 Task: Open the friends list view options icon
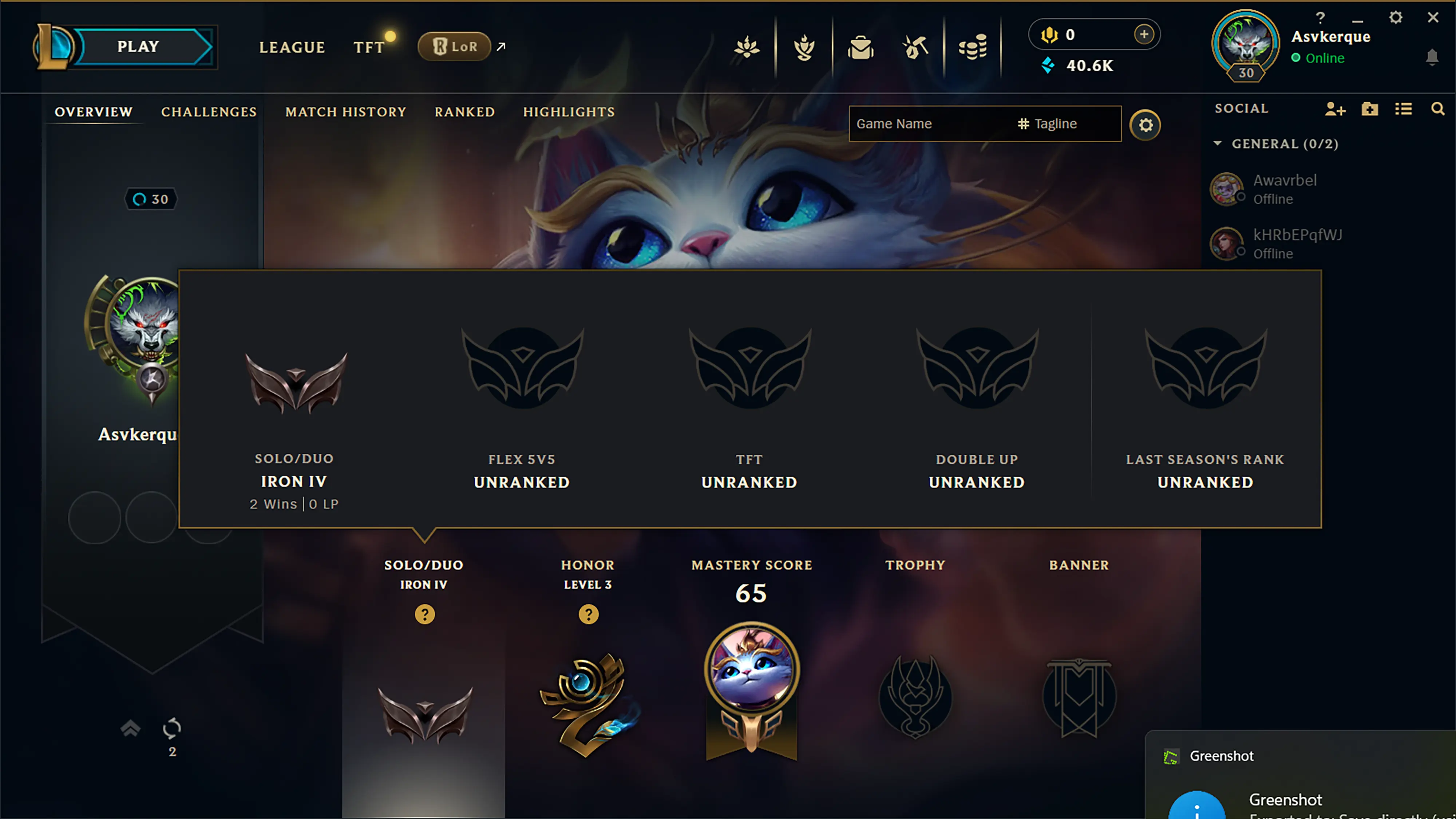coord(1404,109)
